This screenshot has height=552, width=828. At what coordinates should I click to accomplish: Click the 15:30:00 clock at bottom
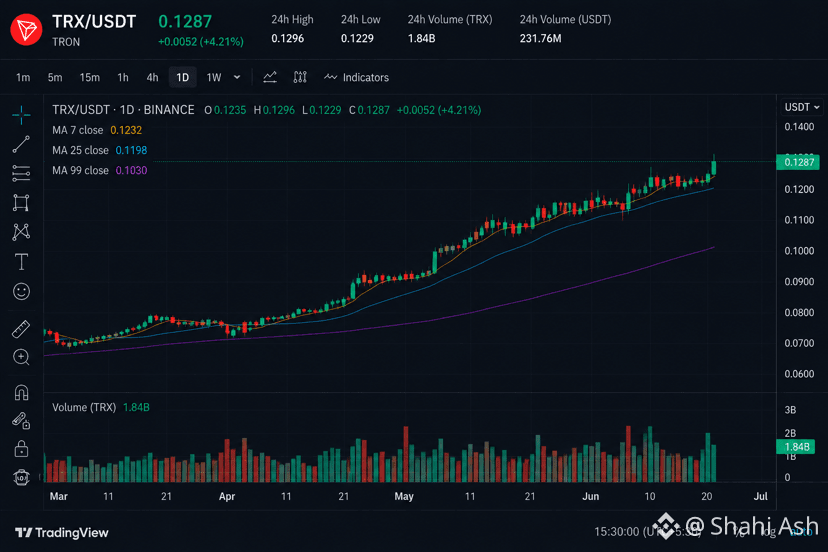click(617, 531)
